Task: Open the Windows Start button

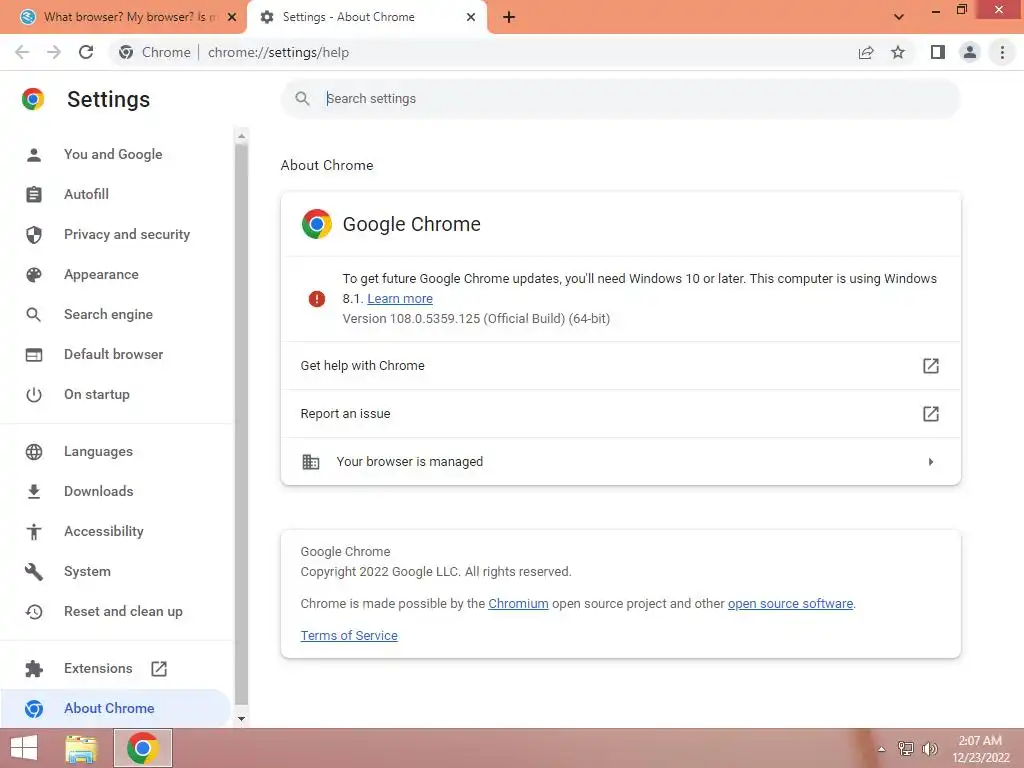Action: 24,749
